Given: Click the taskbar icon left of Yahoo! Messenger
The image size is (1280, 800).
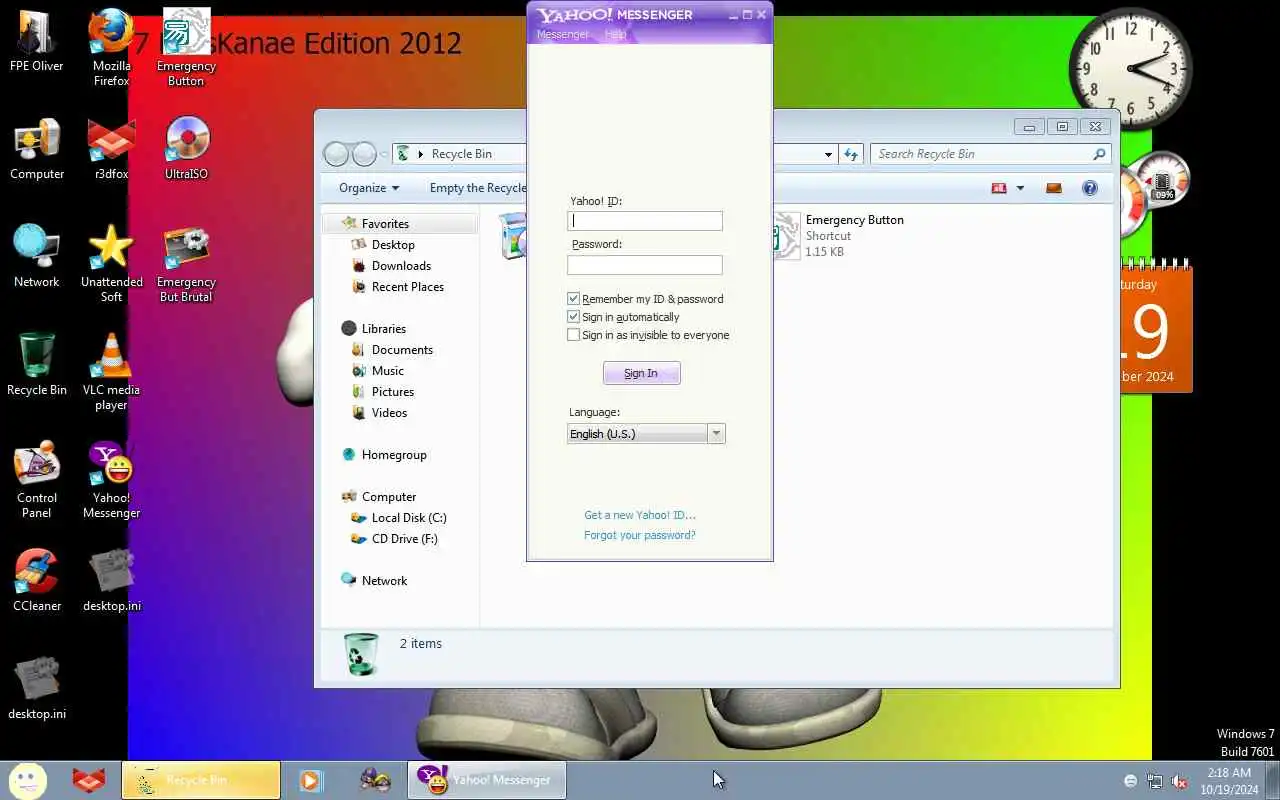Looking at the screenshot, I should [375, 780].
